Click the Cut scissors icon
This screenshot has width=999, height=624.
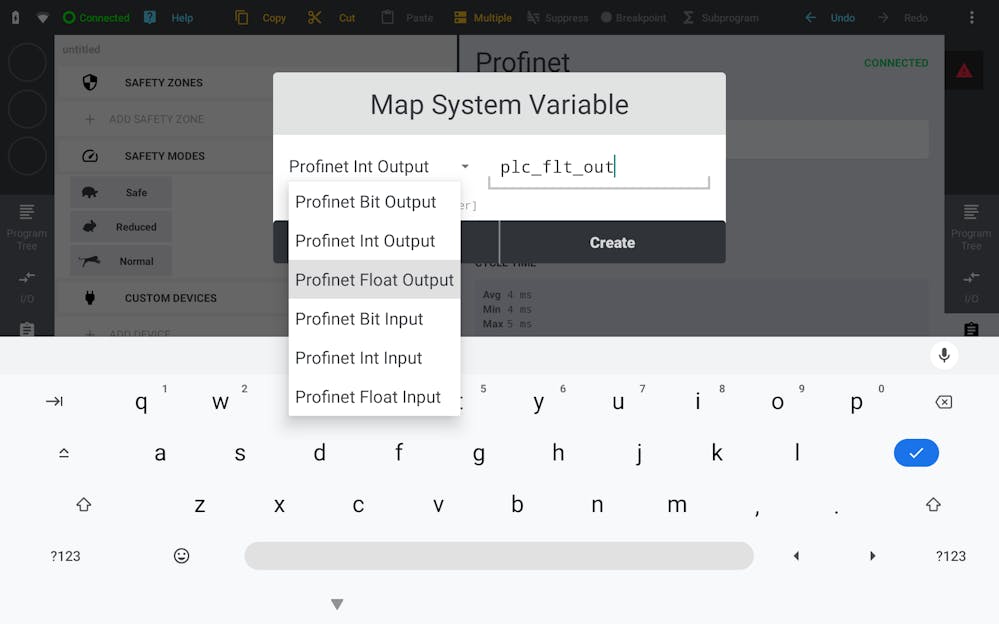tap(314, 18)
